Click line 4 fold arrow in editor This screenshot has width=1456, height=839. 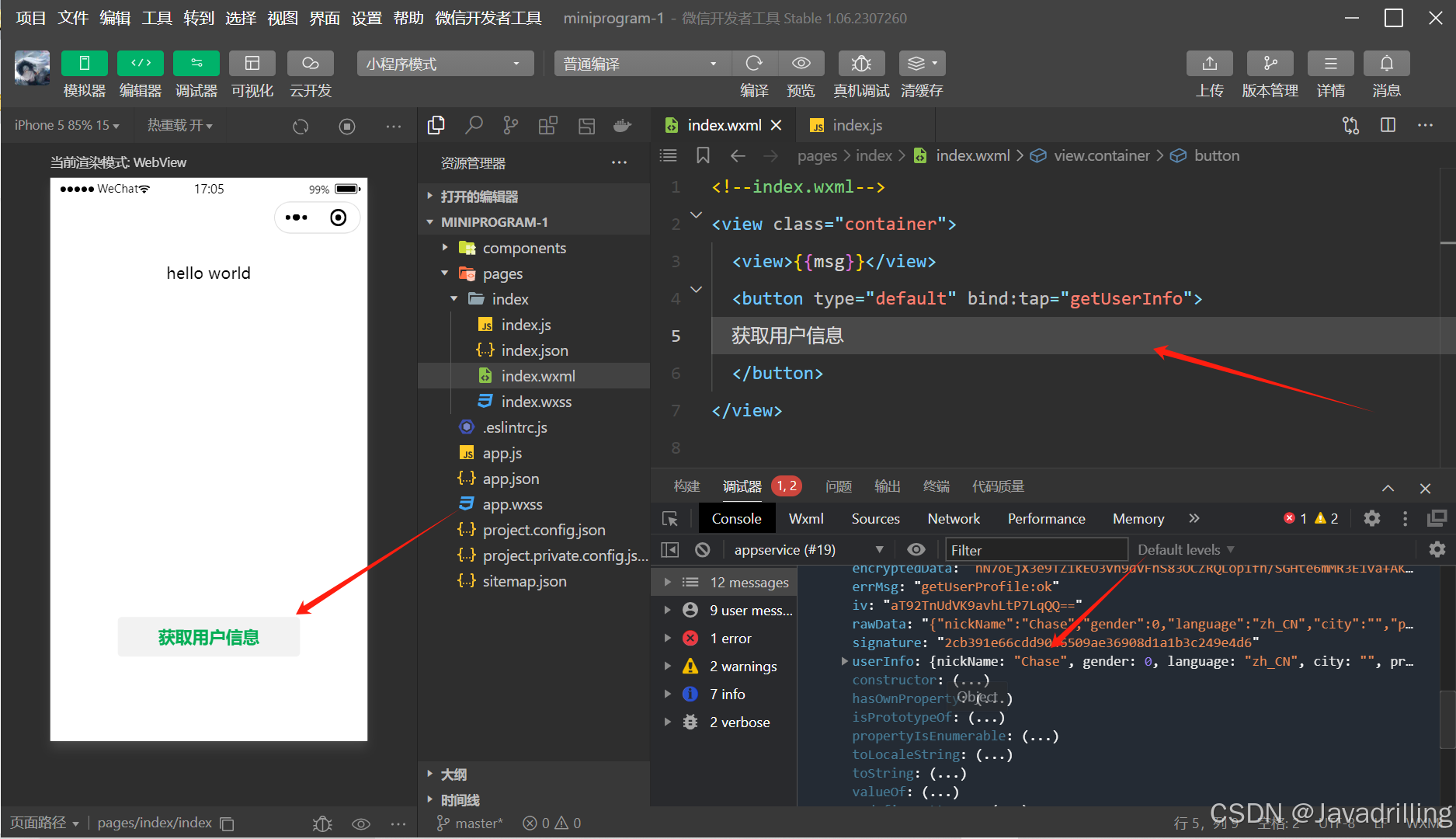[696, 289]
